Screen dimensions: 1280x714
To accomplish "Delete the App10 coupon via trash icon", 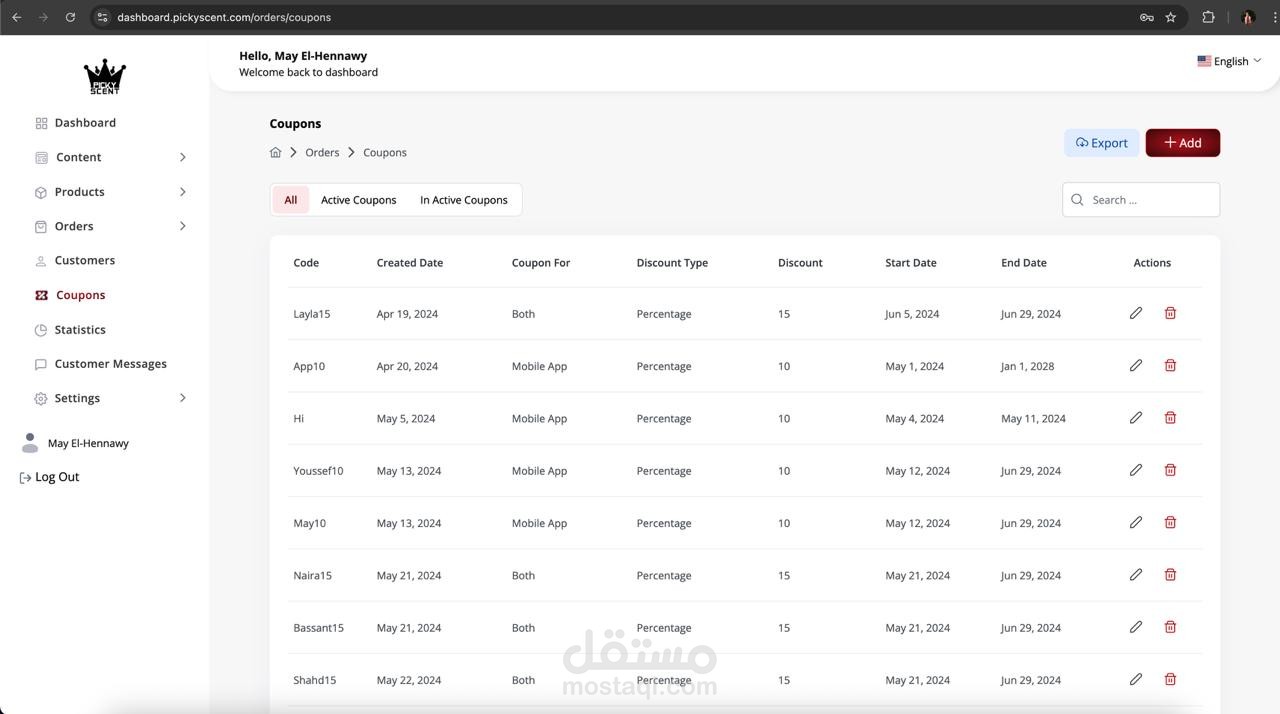I will coord(1170,365).
